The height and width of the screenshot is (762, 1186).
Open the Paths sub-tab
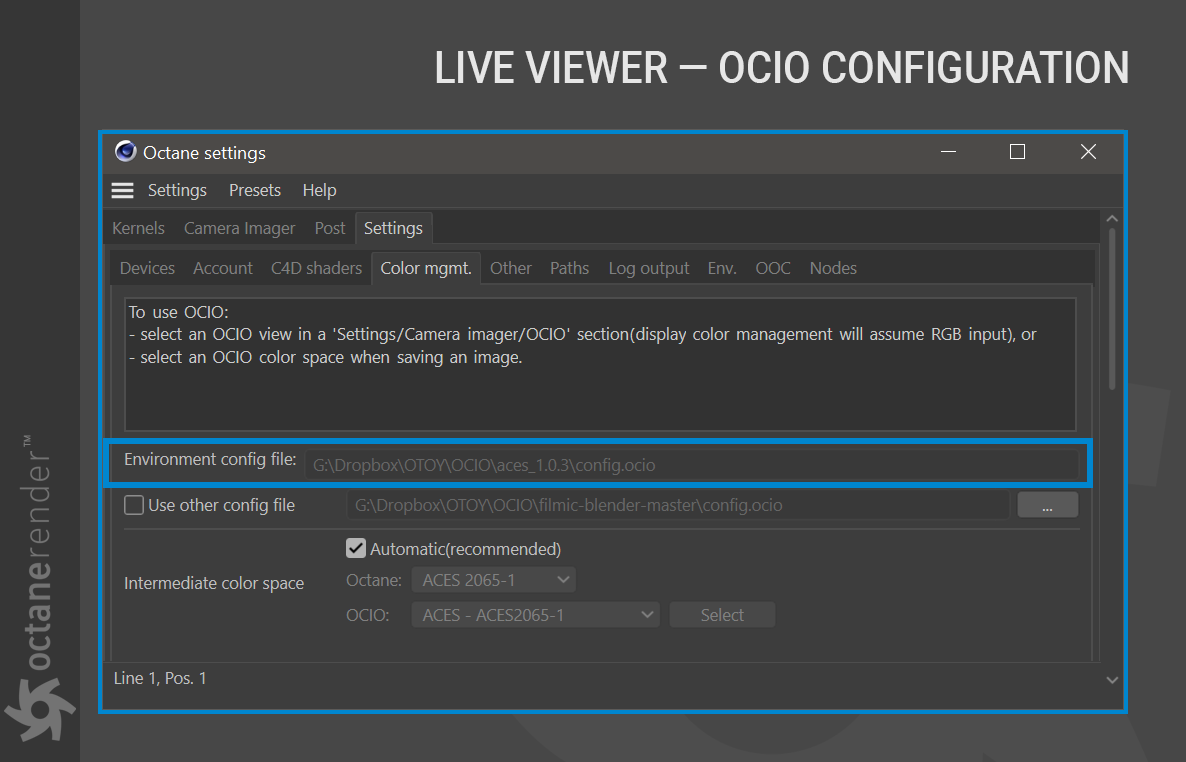(x=570, y=269)
